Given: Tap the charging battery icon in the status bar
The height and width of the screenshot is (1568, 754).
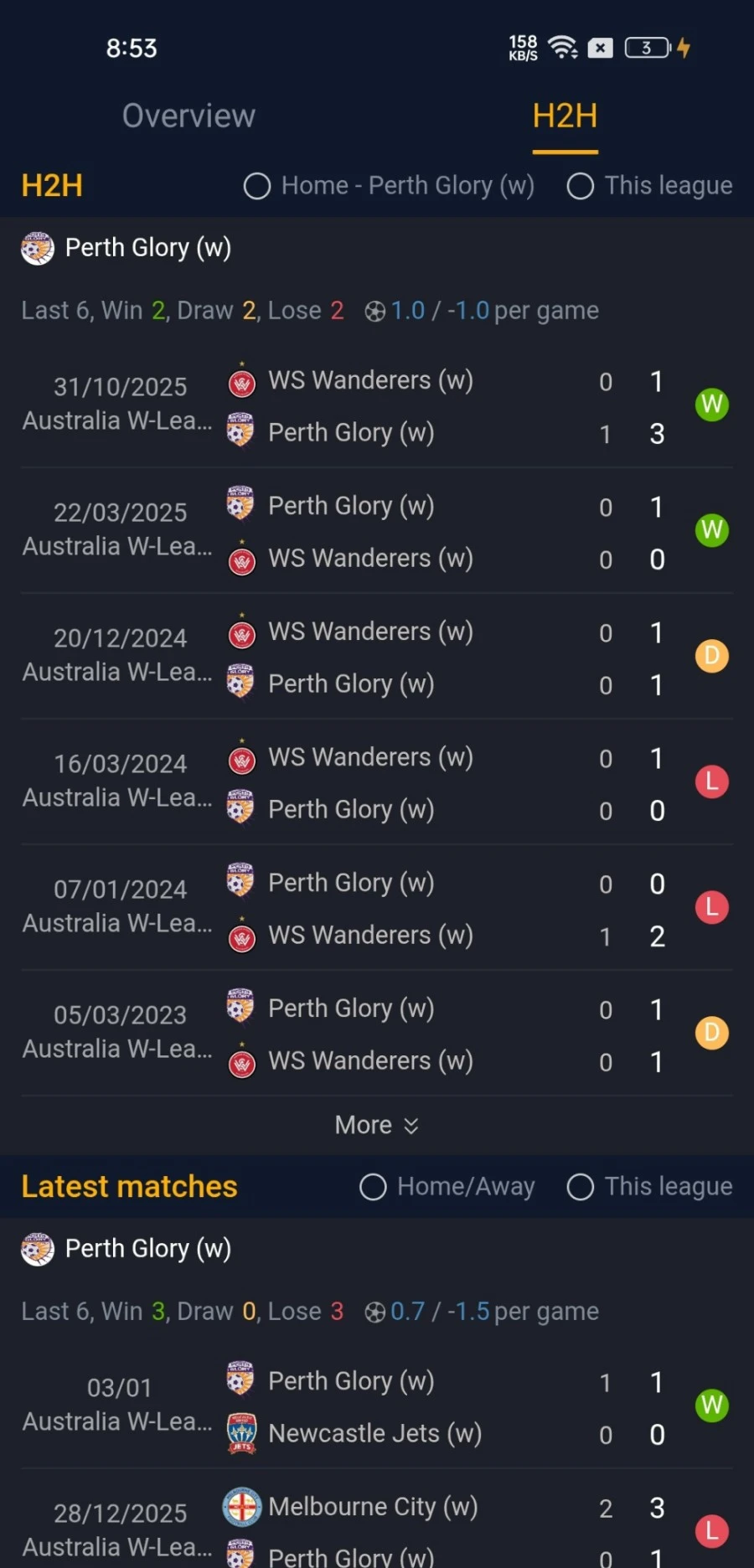Looking at the screenshot, I should click(x=645, y=48).
